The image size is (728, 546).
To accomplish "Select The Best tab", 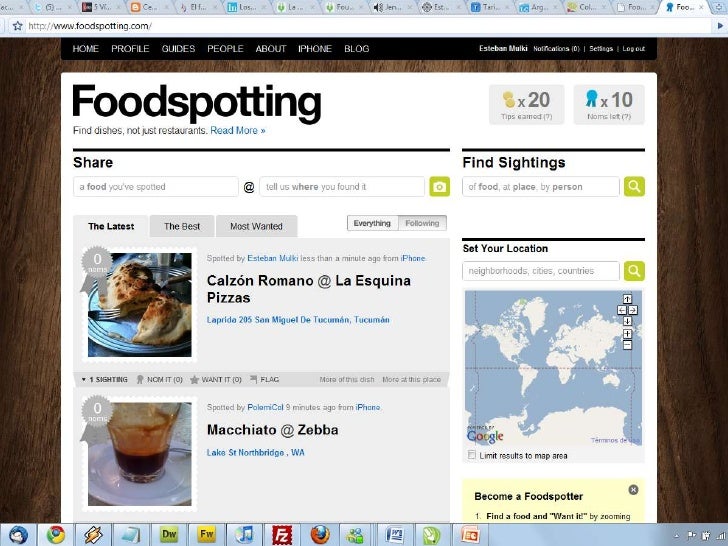I will 182,227.
